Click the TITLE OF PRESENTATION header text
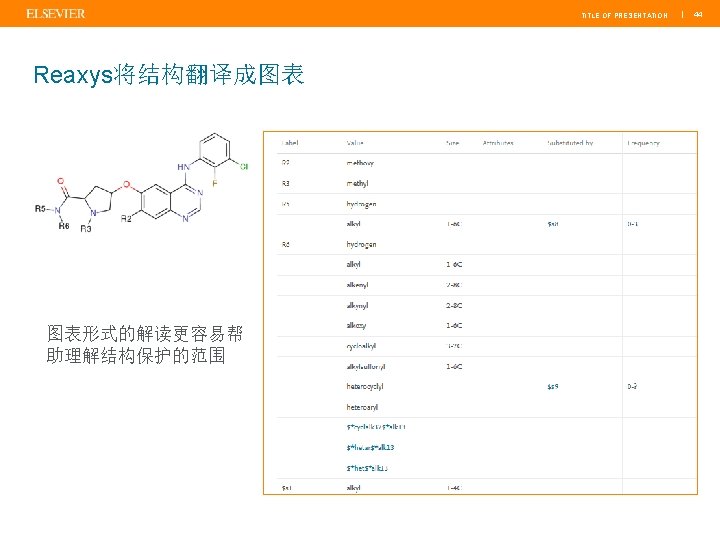The height and width of the screenshot is (540, 720). (x=624, y=15)
